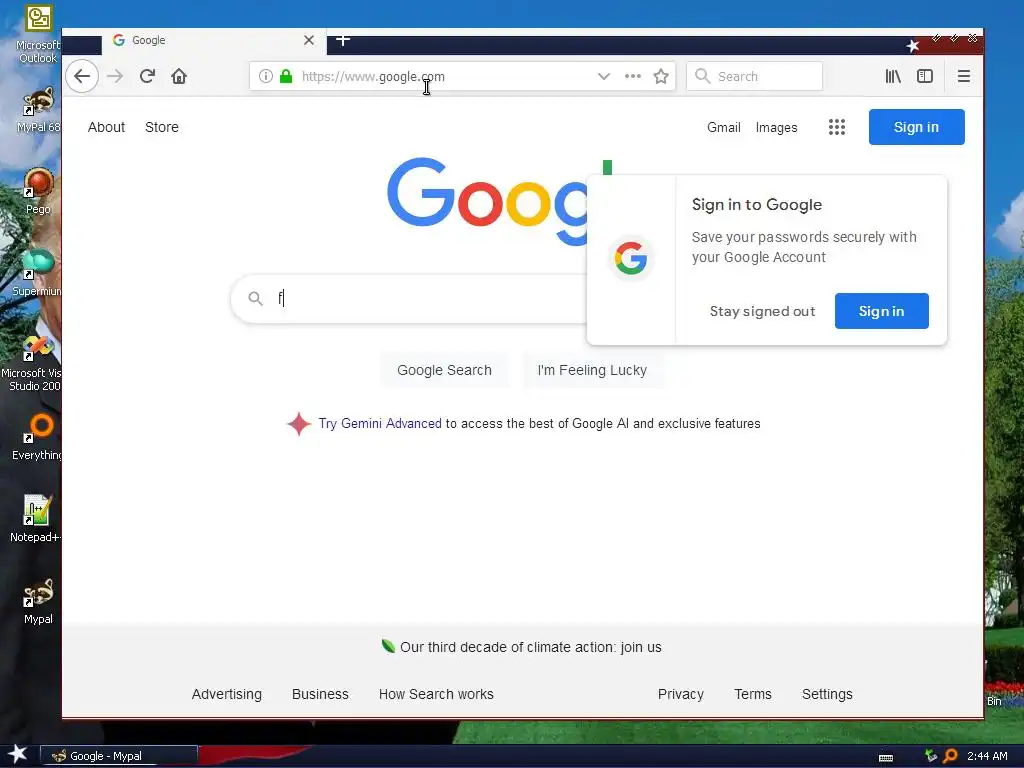Click the star icon on window title bar
The height and width of the screenshot is (768, 1024).
(x=913, y=46)
